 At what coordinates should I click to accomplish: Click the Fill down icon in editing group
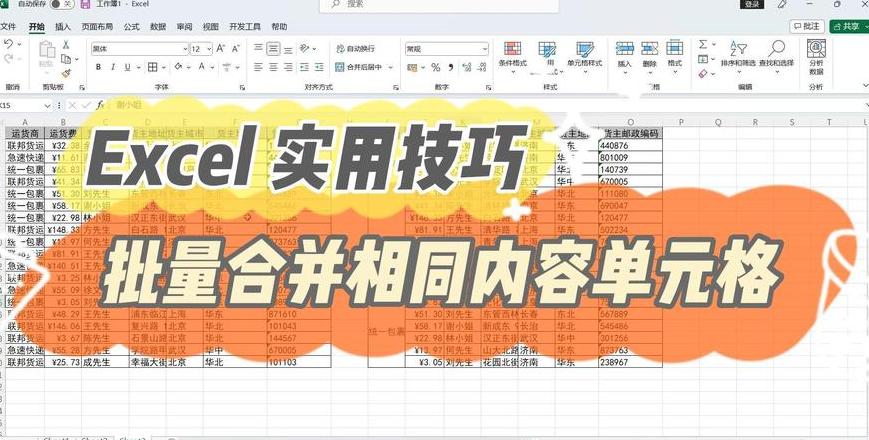(703, 59)
